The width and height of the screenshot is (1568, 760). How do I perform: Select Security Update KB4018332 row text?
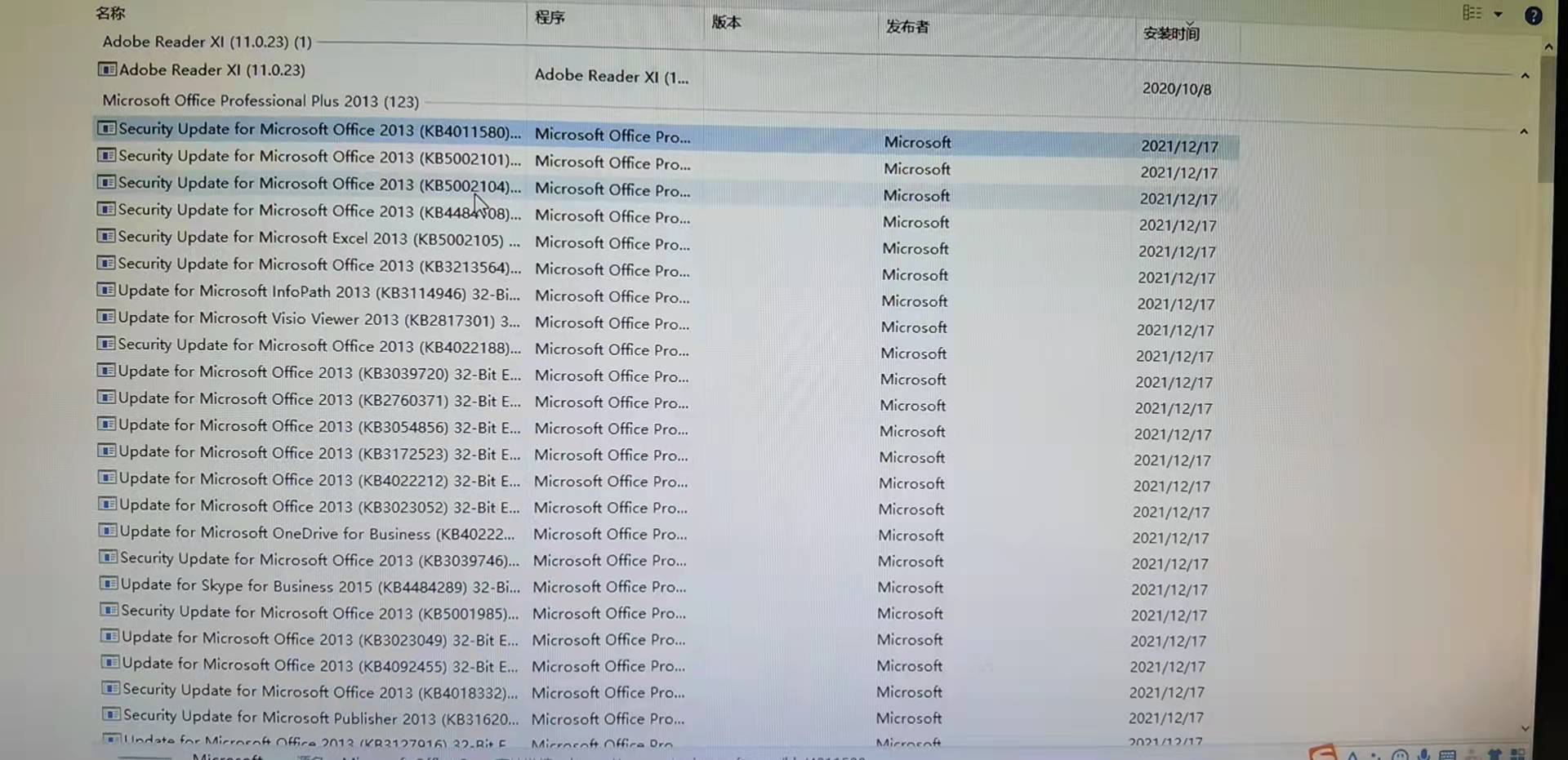pos(320,691)
